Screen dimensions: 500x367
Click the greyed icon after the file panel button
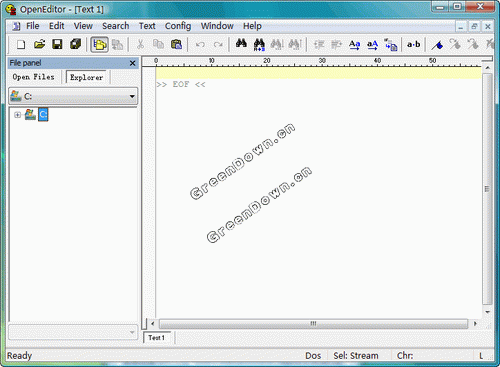click(x=117, y=44)
